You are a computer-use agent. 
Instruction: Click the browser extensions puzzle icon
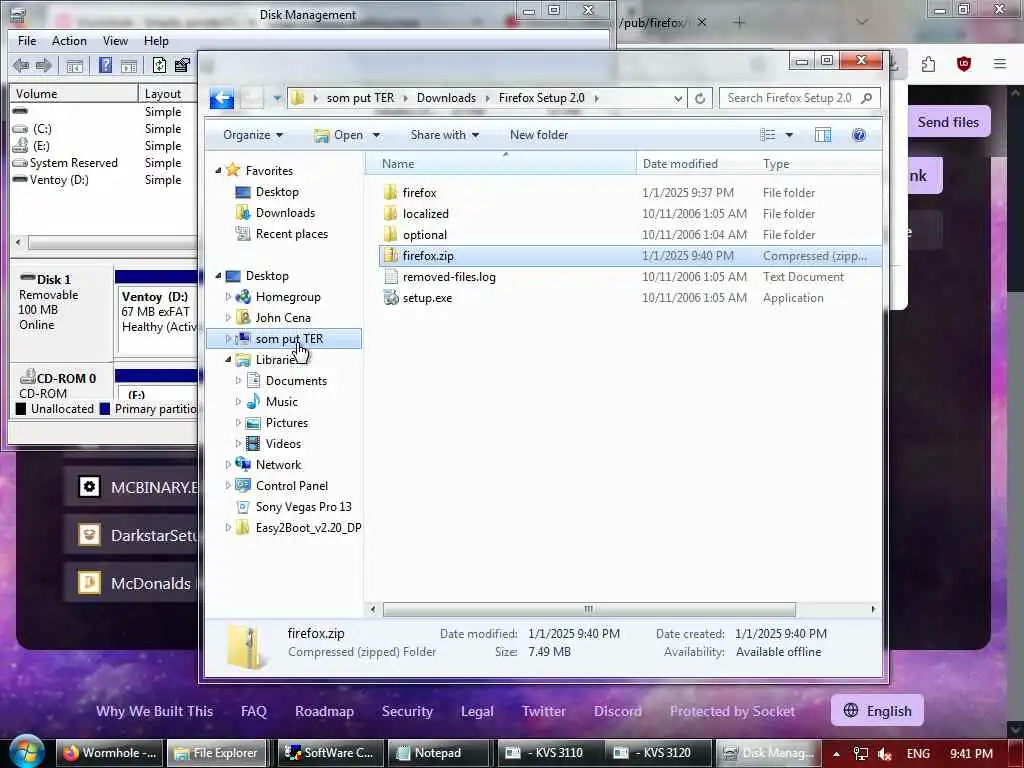pyautogui.click(x=928, y=64)
